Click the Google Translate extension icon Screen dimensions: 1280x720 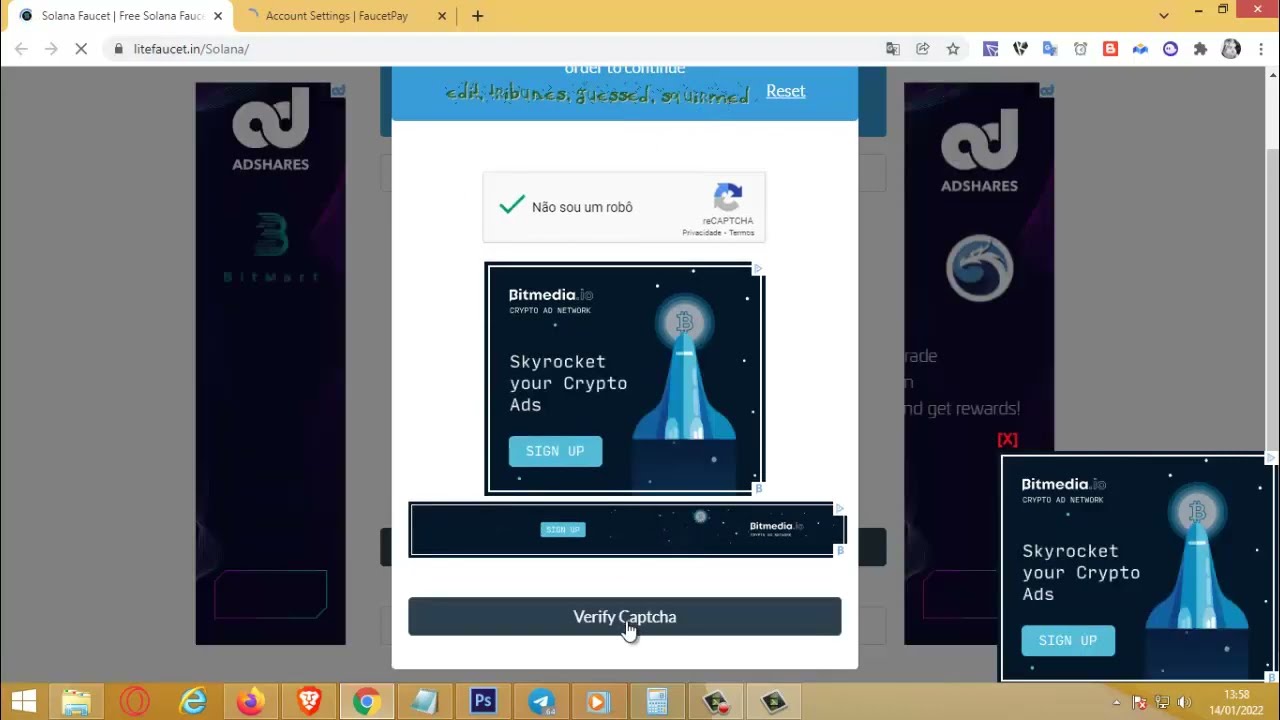1050,48
